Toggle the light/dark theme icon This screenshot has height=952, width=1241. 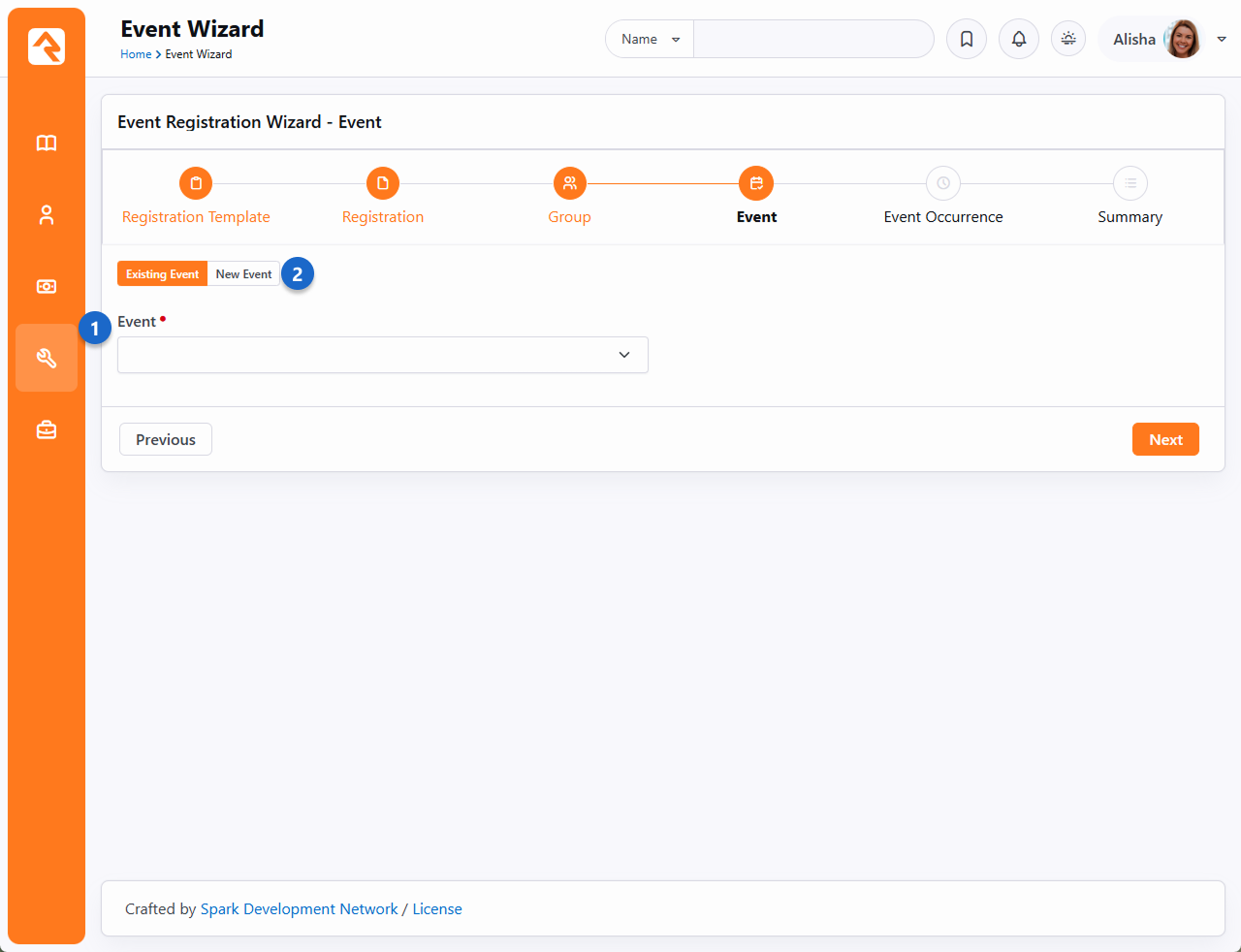tap(1068, 39)
